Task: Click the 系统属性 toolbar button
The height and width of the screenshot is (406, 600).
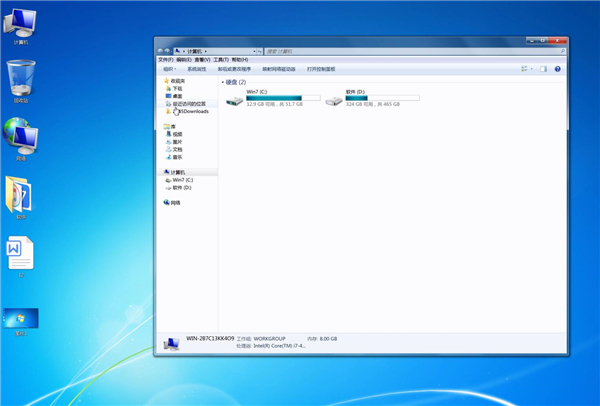Action: click(197, 69)
